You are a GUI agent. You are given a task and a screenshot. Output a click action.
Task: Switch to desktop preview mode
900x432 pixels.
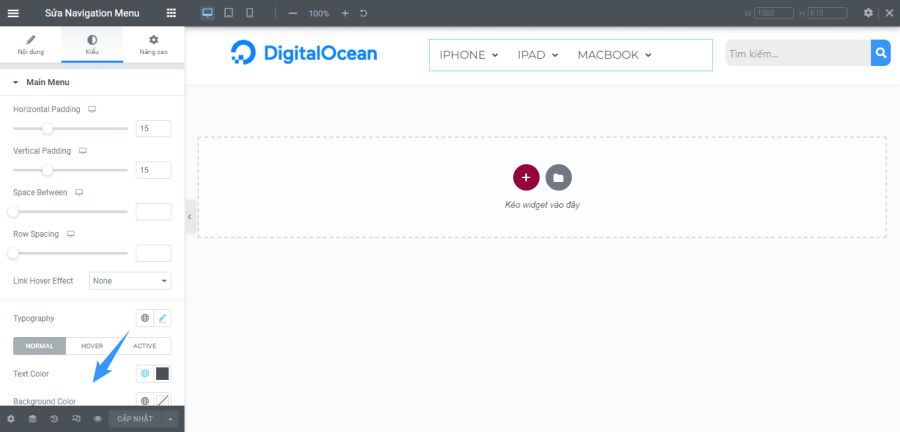click(208, 13)
